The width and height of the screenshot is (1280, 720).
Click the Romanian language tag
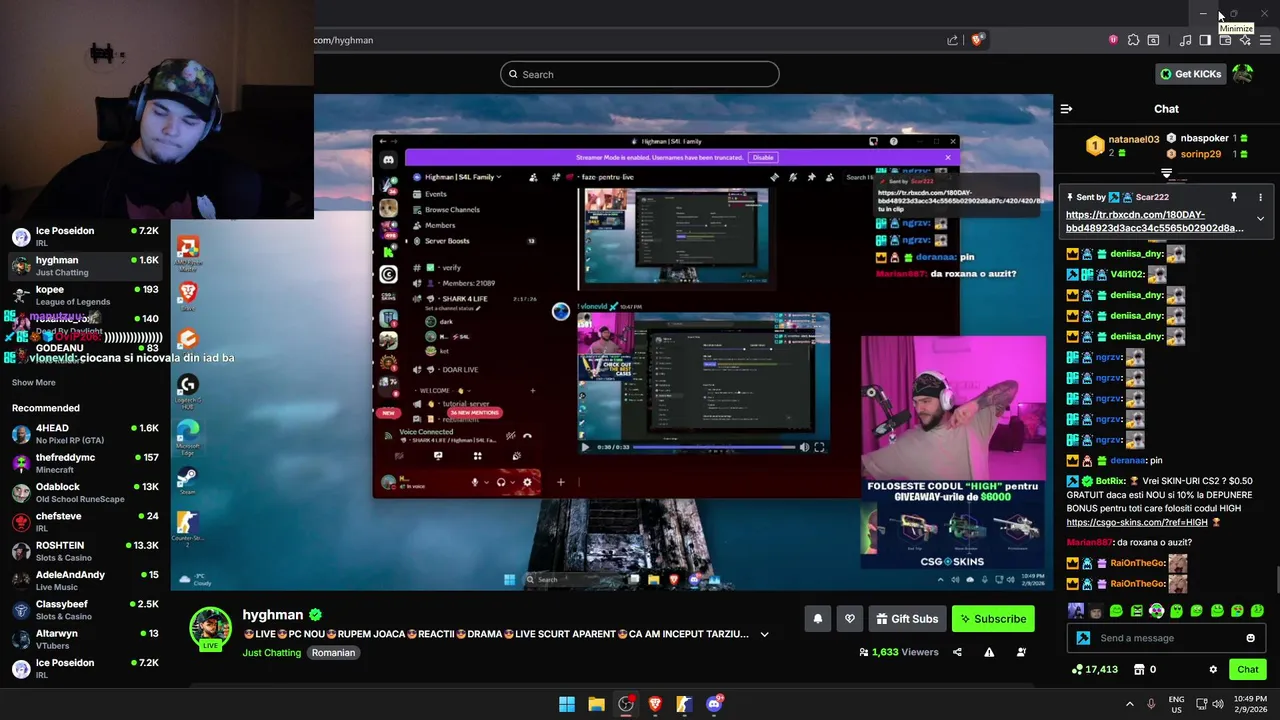[333, 652]
